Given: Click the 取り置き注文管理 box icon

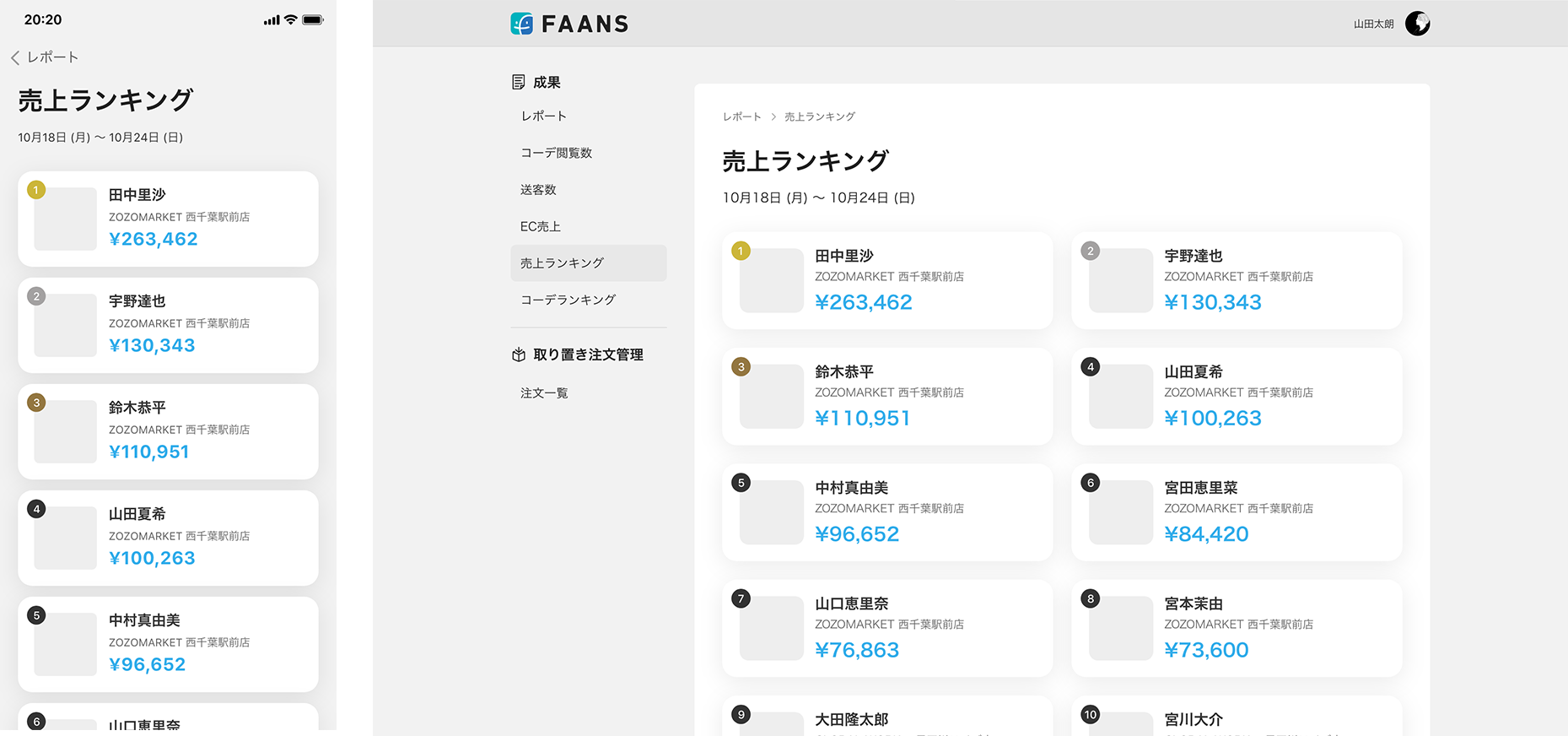Looking at the screenshot, I should click(519, 355).
